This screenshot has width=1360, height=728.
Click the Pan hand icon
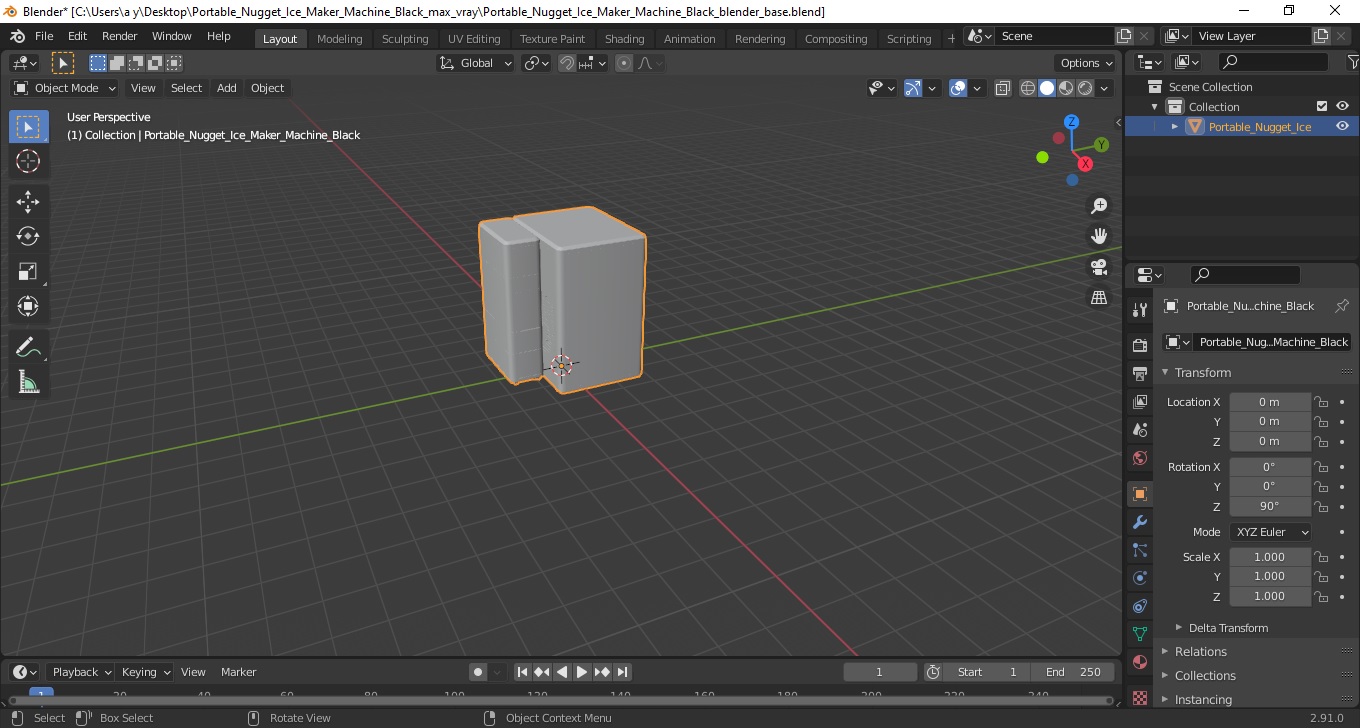(x=1099, y=236)
